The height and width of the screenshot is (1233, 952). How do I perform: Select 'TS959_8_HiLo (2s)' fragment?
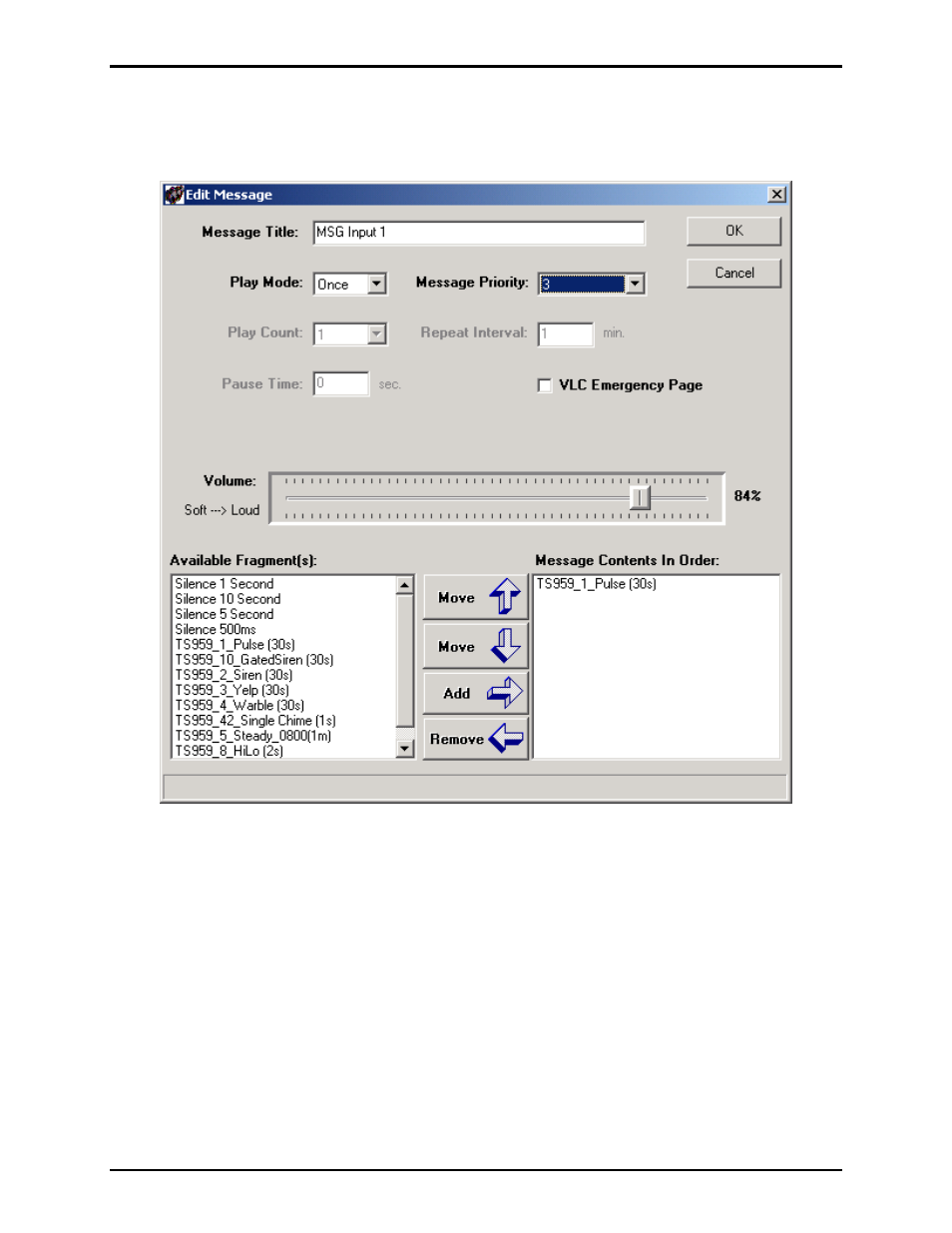point(230,751)
